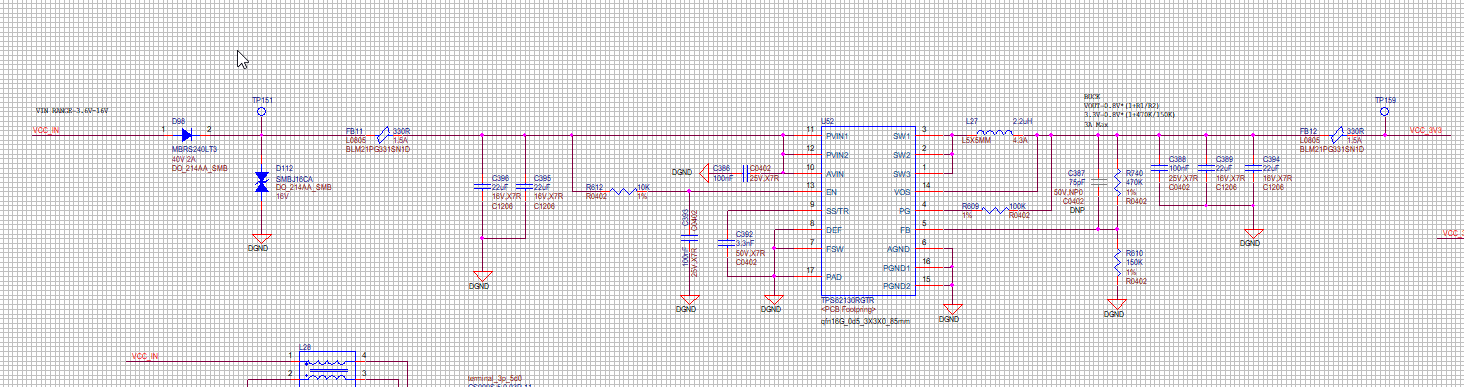Screen dimensions: 1464x387
Task: Select the R610 150K resistor symbol
Action: pos(1117,264)
